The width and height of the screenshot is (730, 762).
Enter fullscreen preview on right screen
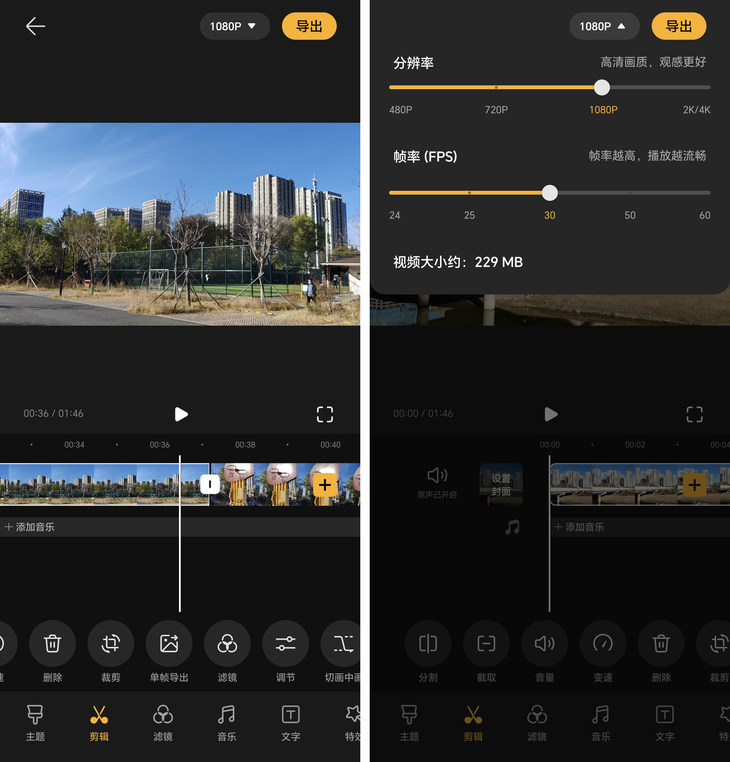tap(695, 415)
